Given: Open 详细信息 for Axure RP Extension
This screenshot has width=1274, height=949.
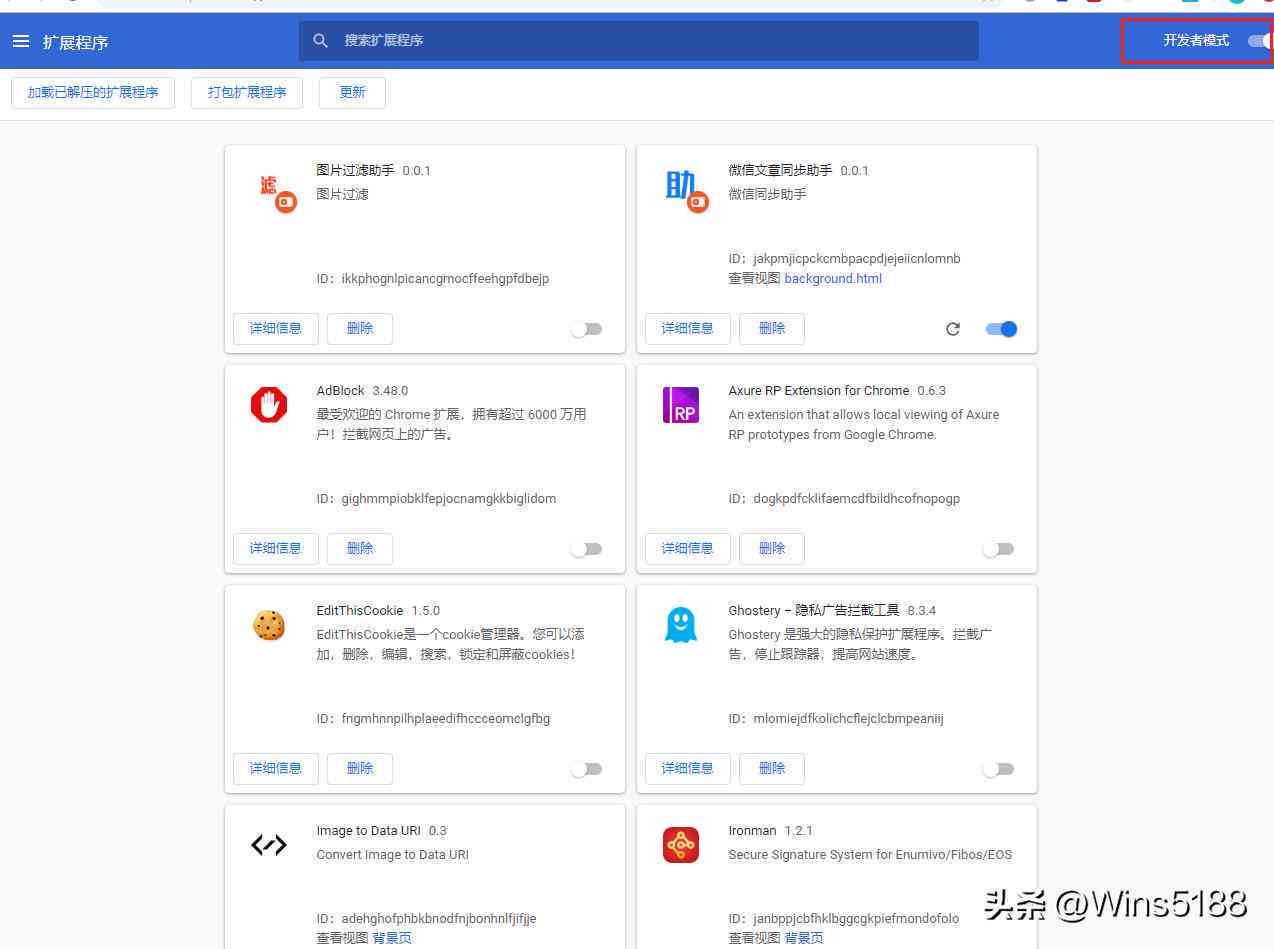Looking at the screenshot, I should pyautogui.click(x=688, y=548).
